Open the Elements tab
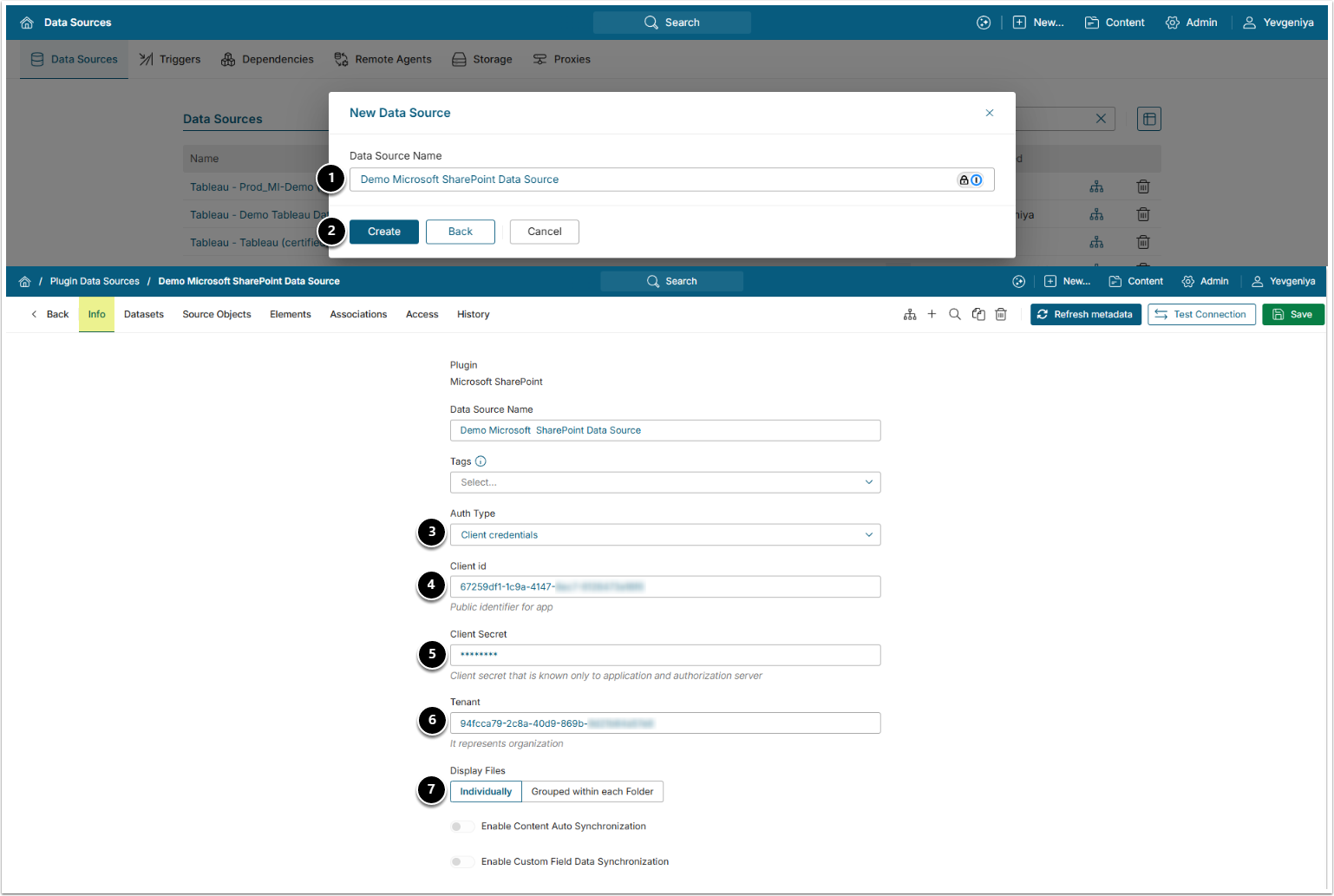1334x896 pixels. coord(291,315)
